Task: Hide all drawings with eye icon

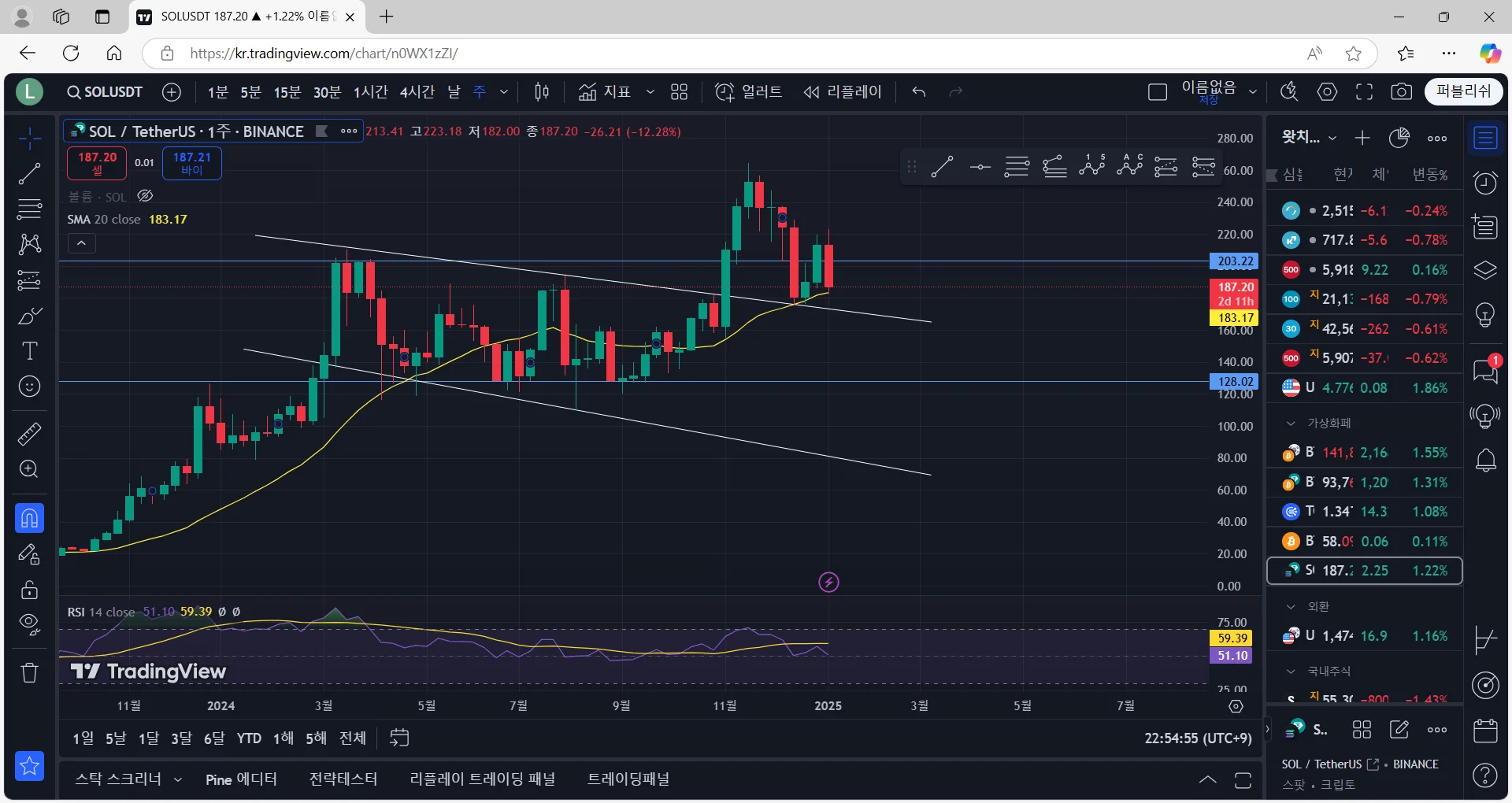Action: coord(29,625)
